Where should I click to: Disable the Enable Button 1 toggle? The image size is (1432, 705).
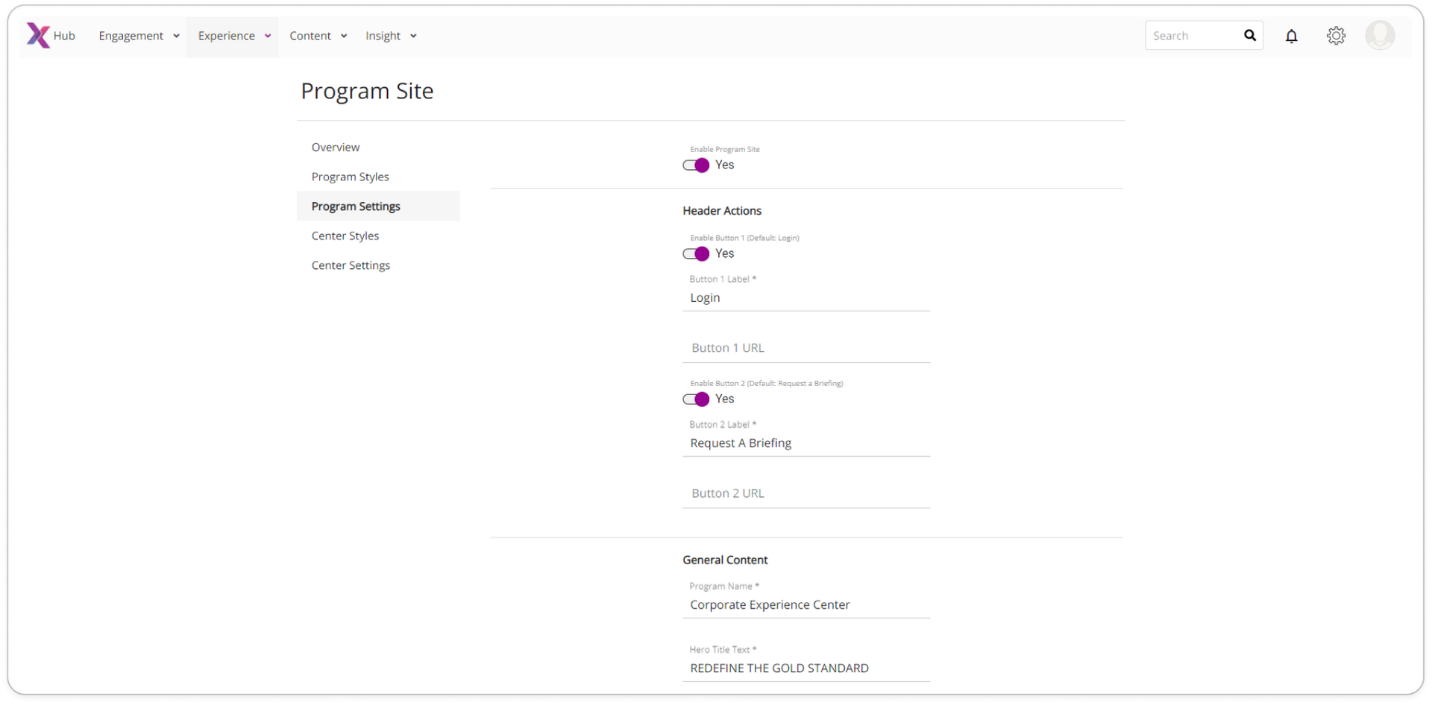[x=696, y=254]
